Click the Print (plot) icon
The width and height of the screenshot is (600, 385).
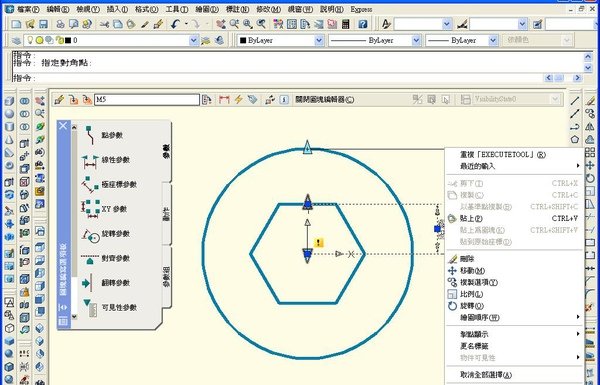tap(60, 24)
